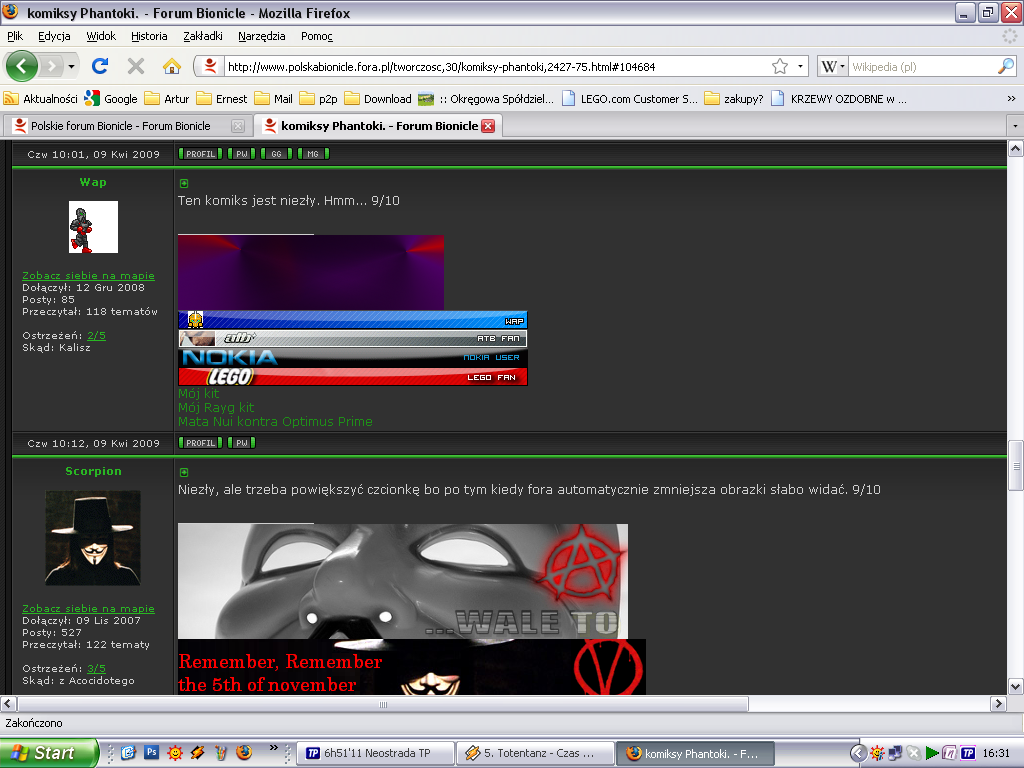The image size is (1024, 768).
Task: Launch Firefox from the quick launch bar
Action: (x=244, y=752)
